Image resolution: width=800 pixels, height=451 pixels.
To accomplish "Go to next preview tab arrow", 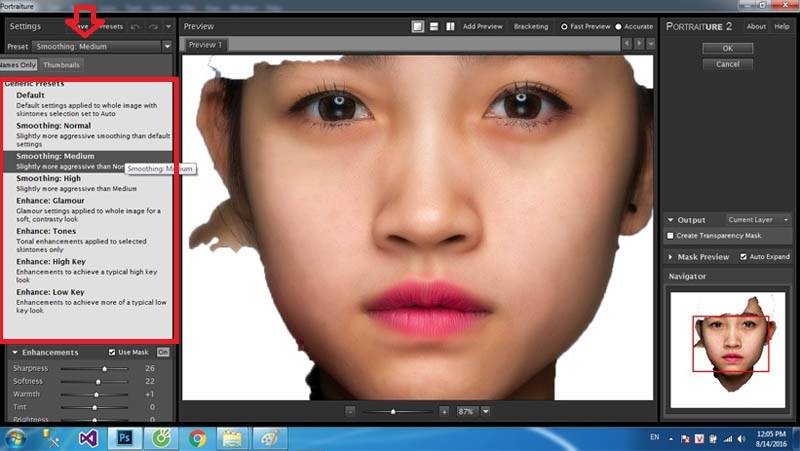I will pos(639,44).
